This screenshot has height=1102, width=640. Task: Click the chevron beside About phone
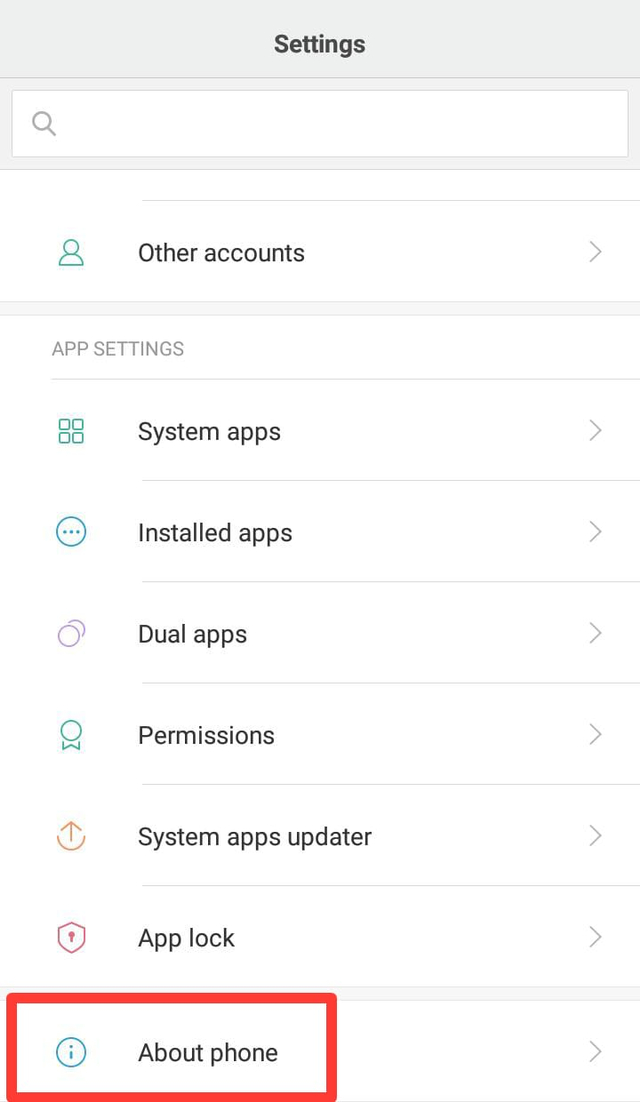pos(595,1051)
